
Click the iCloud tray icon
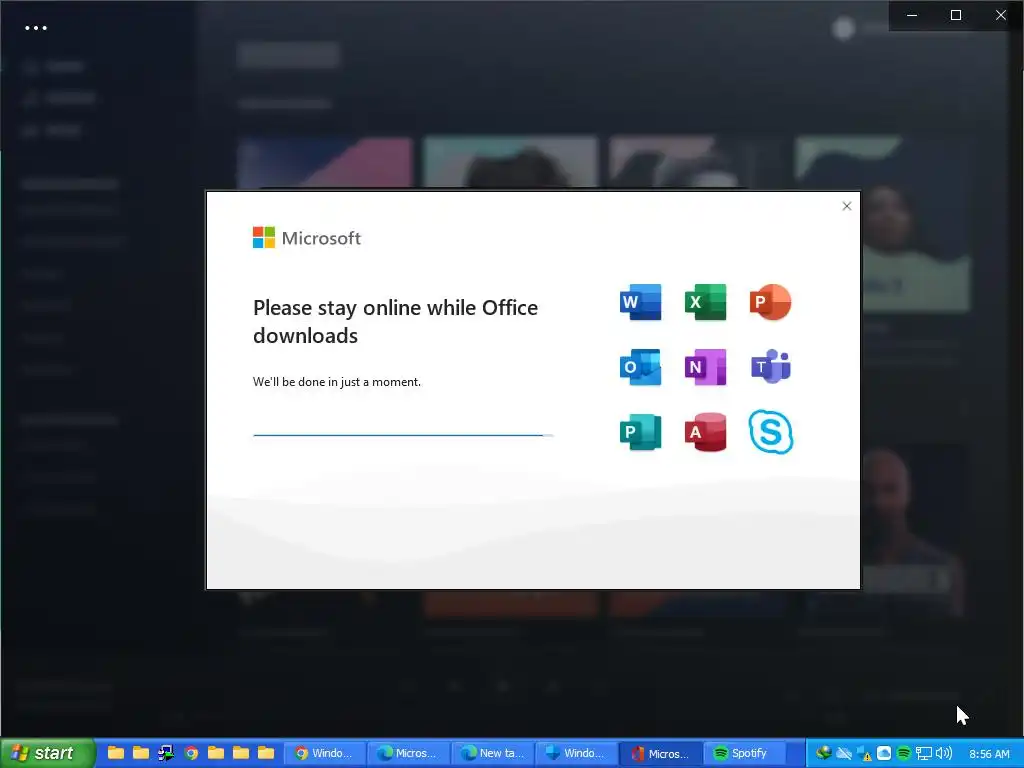(x=884, y=753)
